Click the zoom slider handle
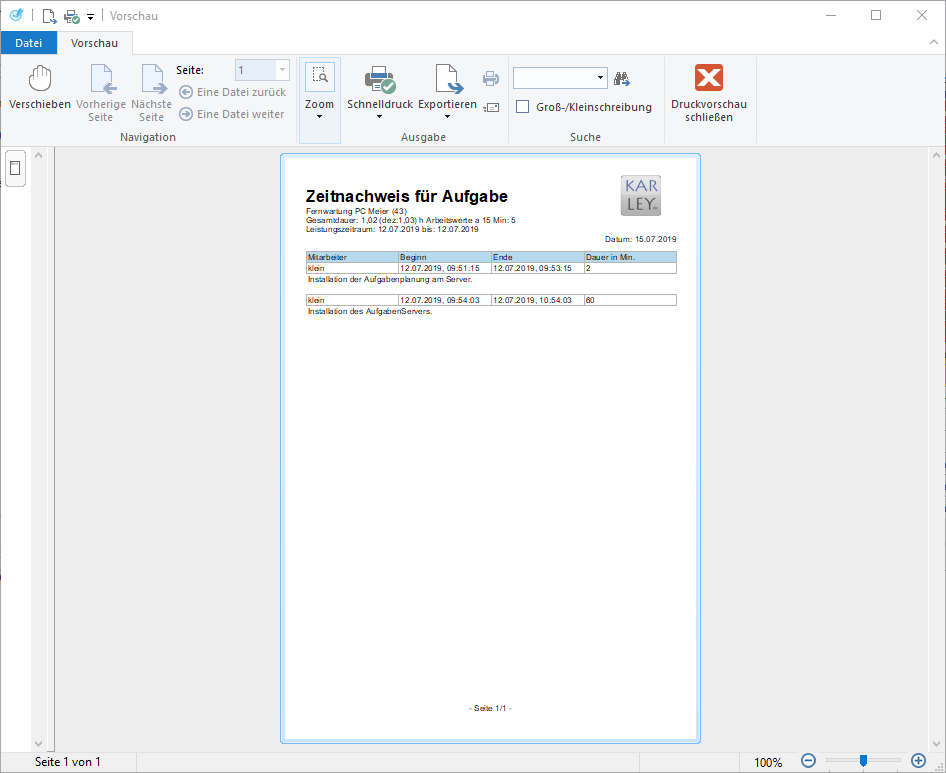Viewport: 946px width, 773px height. point(863,761)
